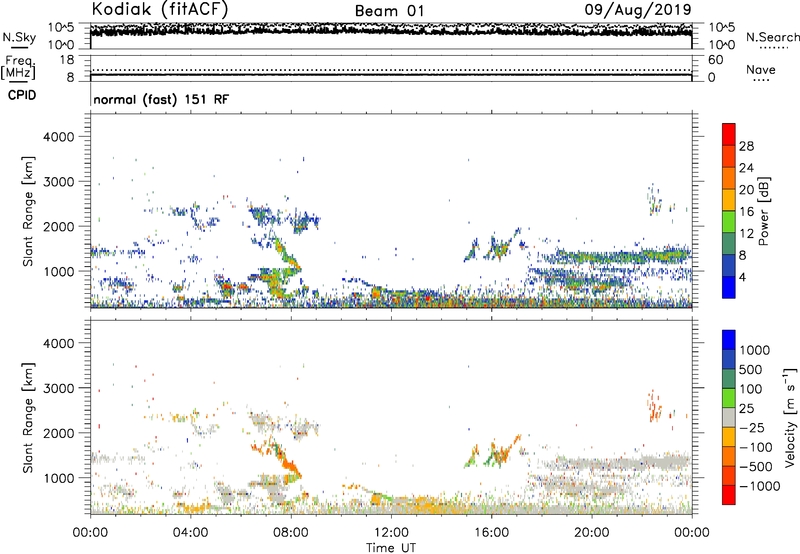Click the date 09/Aug/2019
The width and height of the screenshot is (800, 554).
638,9
